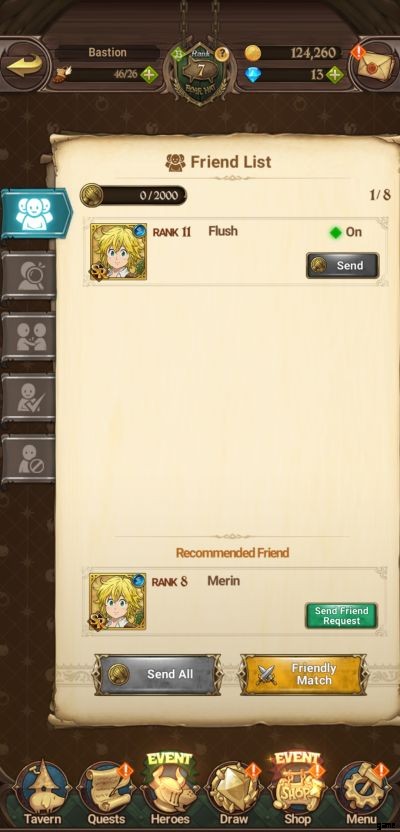Tap the yellow back arrow
This screenshot has width=400, height=832.
coord(25,65)
